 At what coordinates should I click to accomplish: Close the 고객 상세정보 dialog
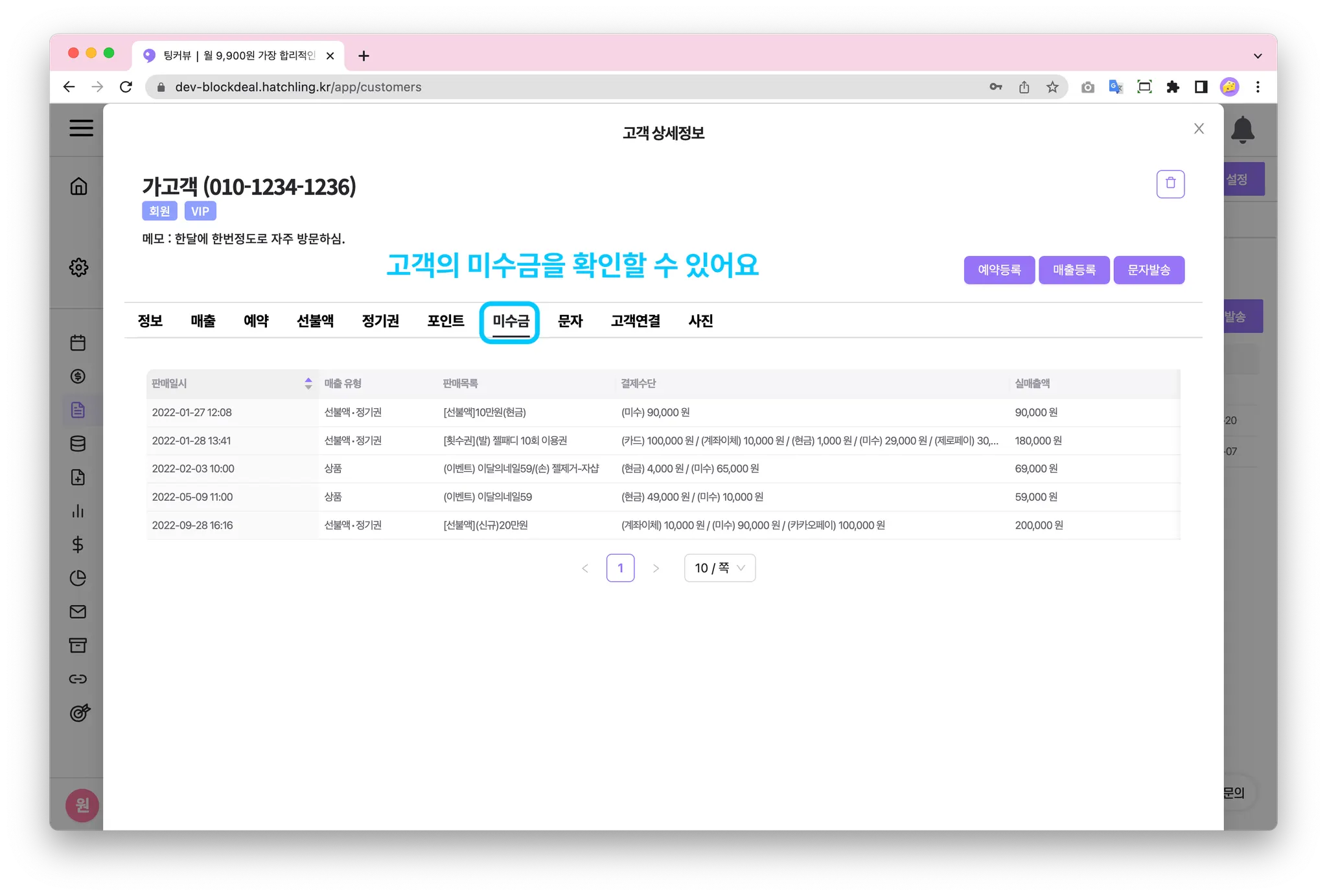pyautogui.click(x=1198, y=129)
